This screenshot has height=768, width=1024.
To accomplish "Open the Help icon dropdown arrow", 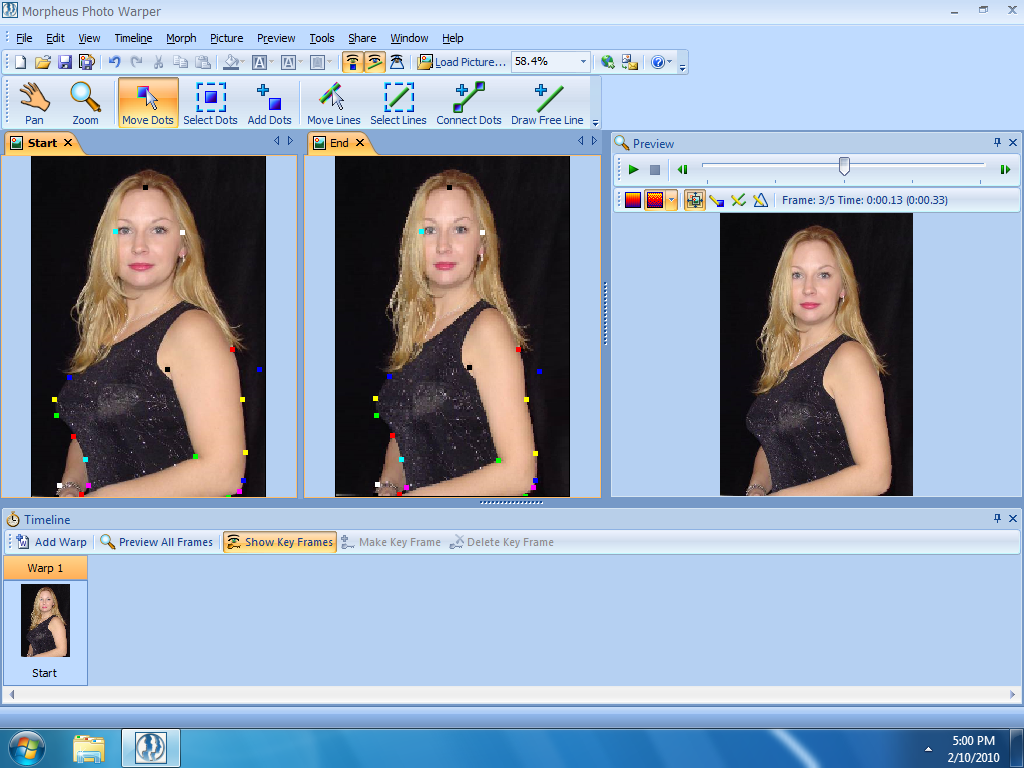I will pyautogui.click(x=670, y=62).
